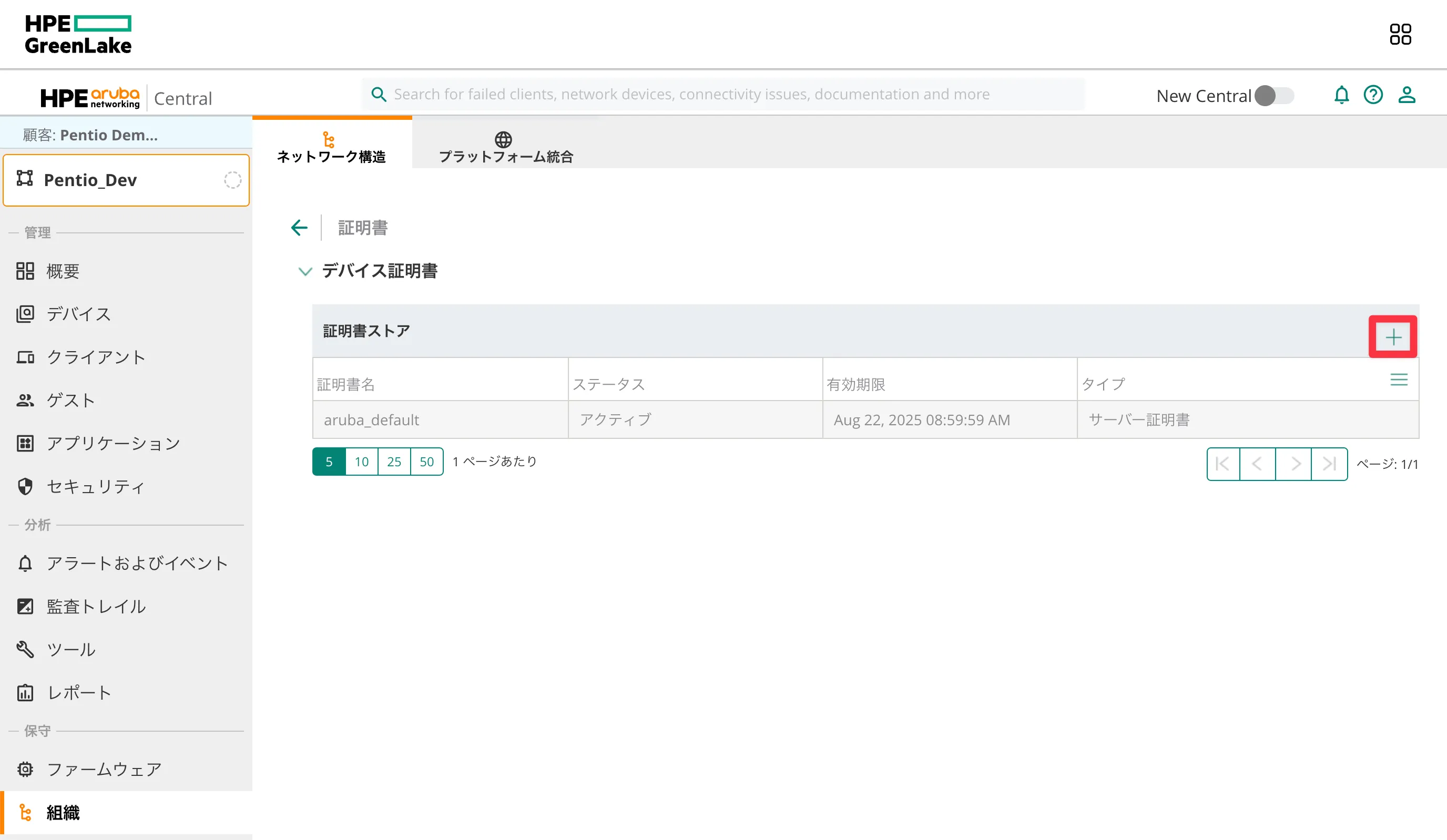Image resolution: width=1447 pixels, height=840 pixels.
Task: Open 監査トレイル from the sidebar
Action: click(x=96, y=606)
